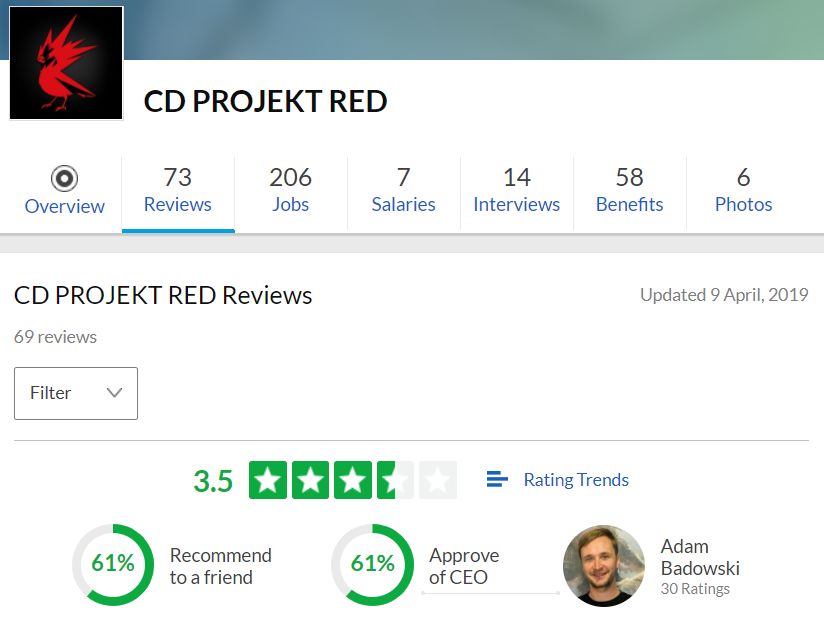The height and width of the screenshot is (623, 824).
Task: Click the third green rating star
Action: click(x=353, y=480)
